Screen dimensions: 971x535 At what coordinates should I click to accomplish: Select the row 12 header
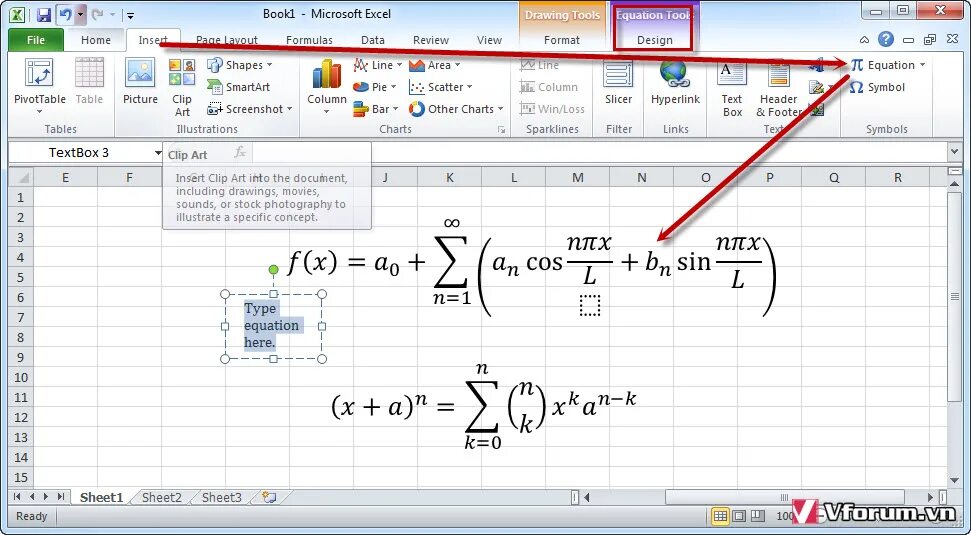pos(21,417)
